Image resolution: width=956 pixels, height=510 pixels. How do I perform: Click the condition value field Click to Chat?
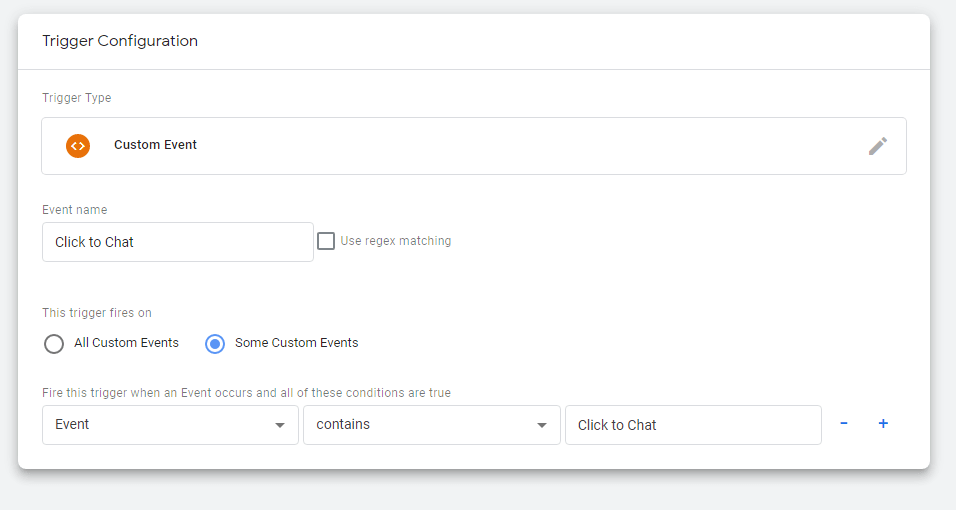point(692,425)
